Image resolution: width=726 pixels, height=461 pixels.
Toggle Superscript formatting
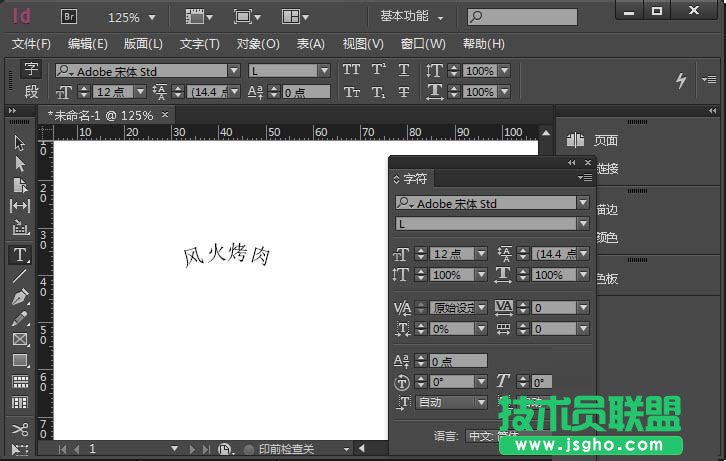pos(378,70)
